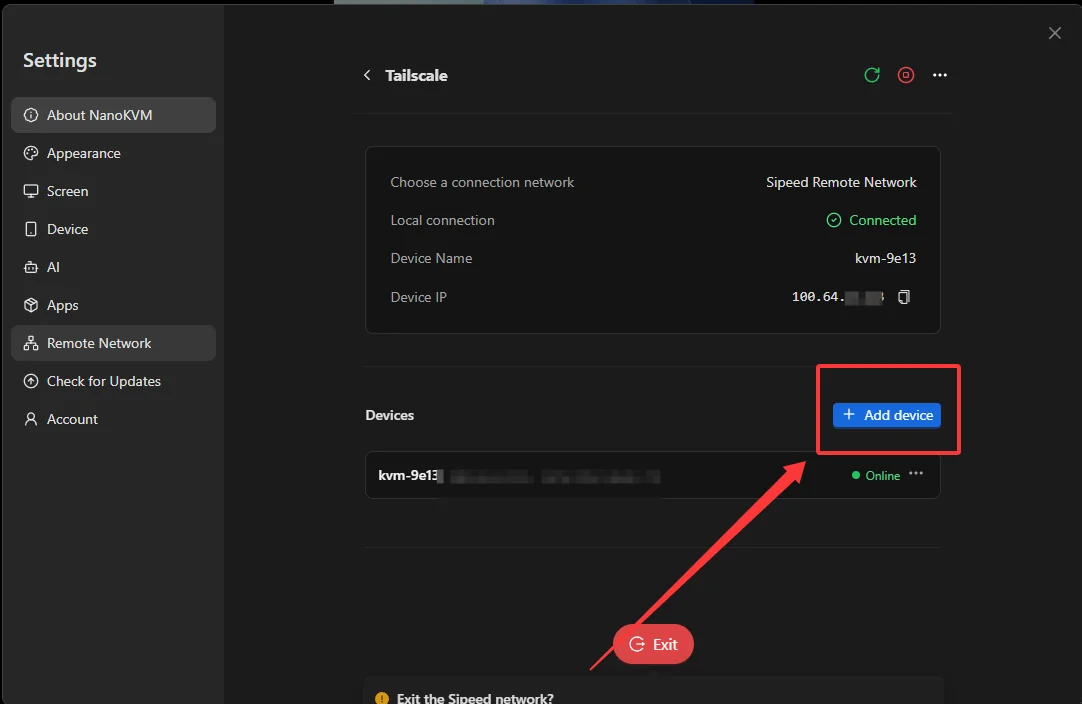Click the Connected status text
Image resolution: width=1082 pixels, height=704 pixels.
pos(883,220)
